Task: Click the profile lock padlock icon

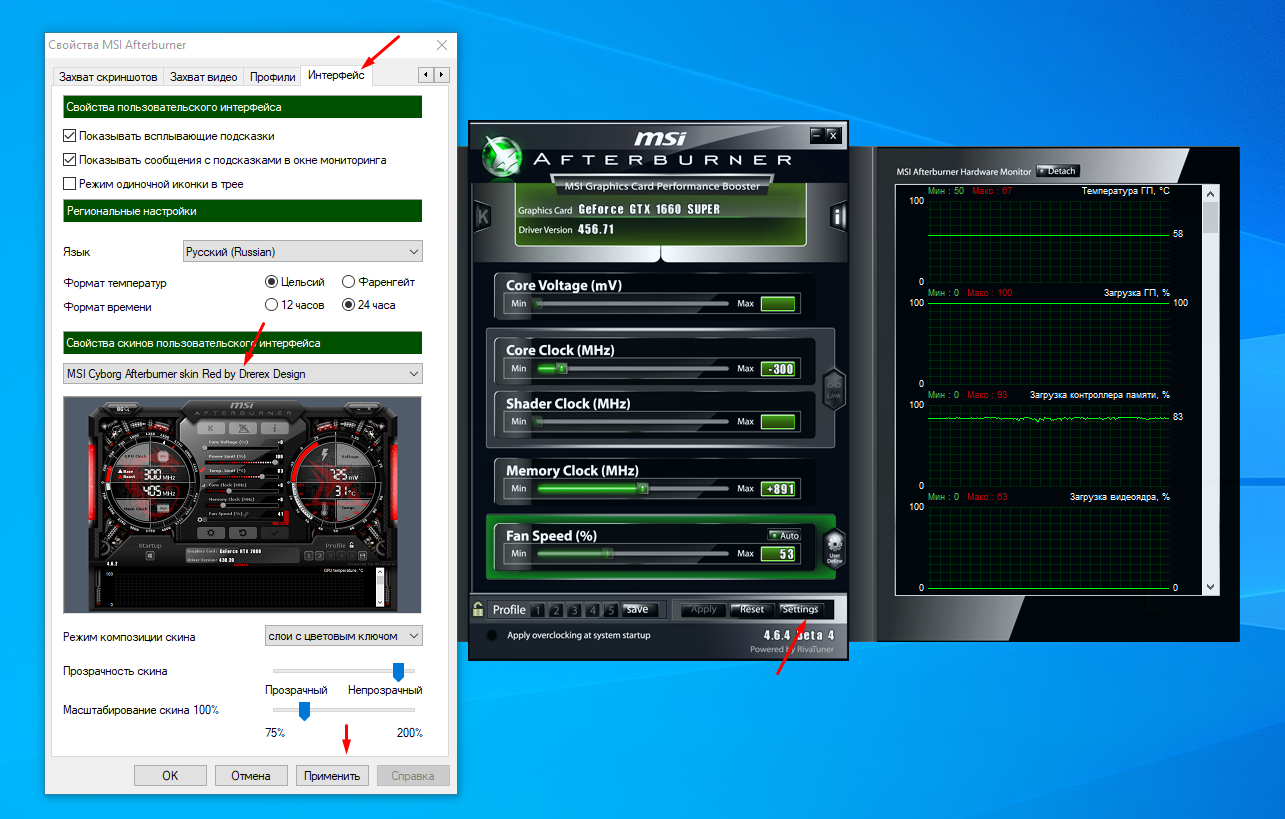Action: [x=479, y=609]
